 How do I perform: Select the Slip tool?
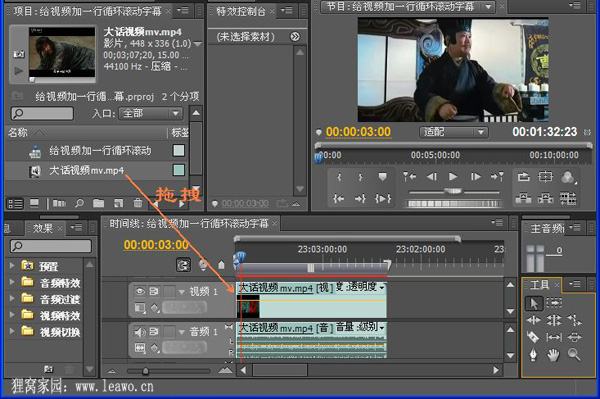[554, 337]
